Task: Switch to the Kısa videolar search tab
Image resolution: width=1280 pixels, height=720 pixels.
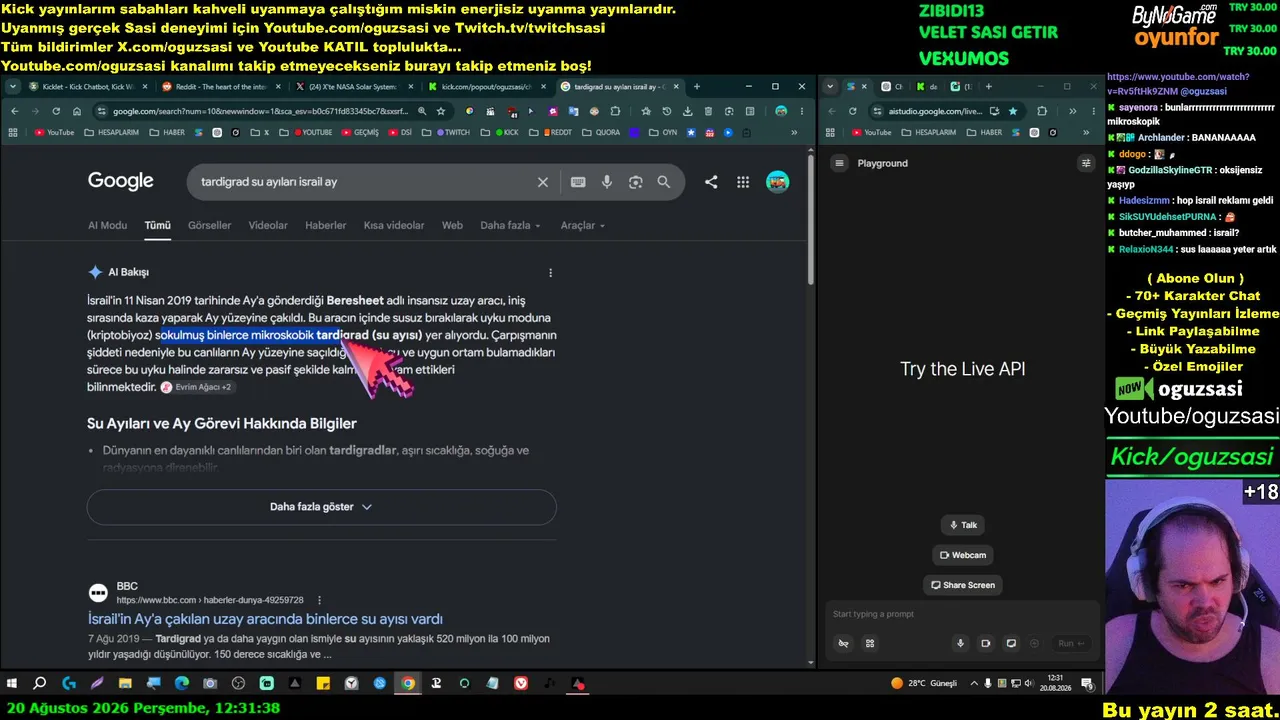Action: 394,226
